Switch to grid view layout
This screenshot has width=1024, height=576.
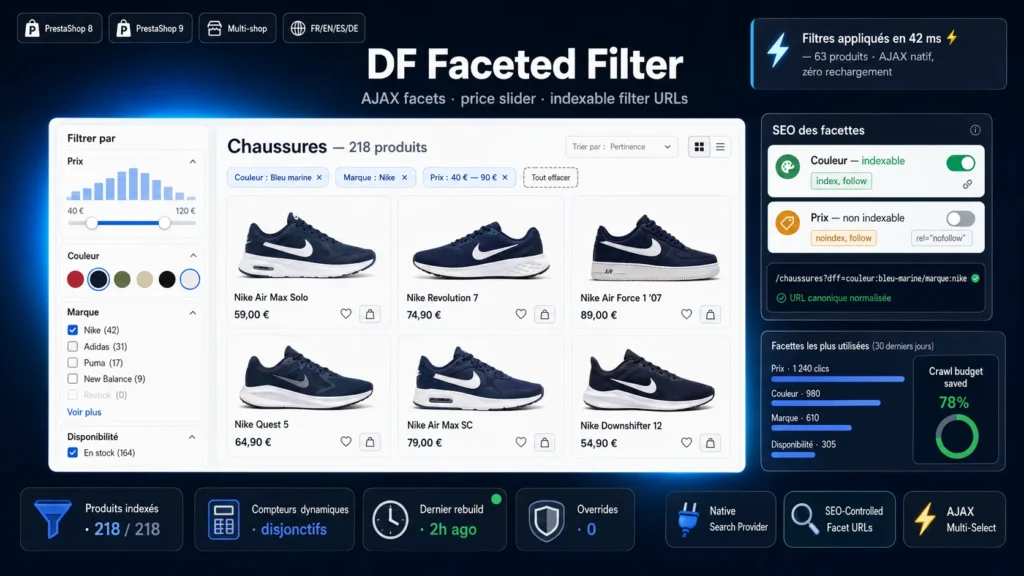[x=699, y=147]
